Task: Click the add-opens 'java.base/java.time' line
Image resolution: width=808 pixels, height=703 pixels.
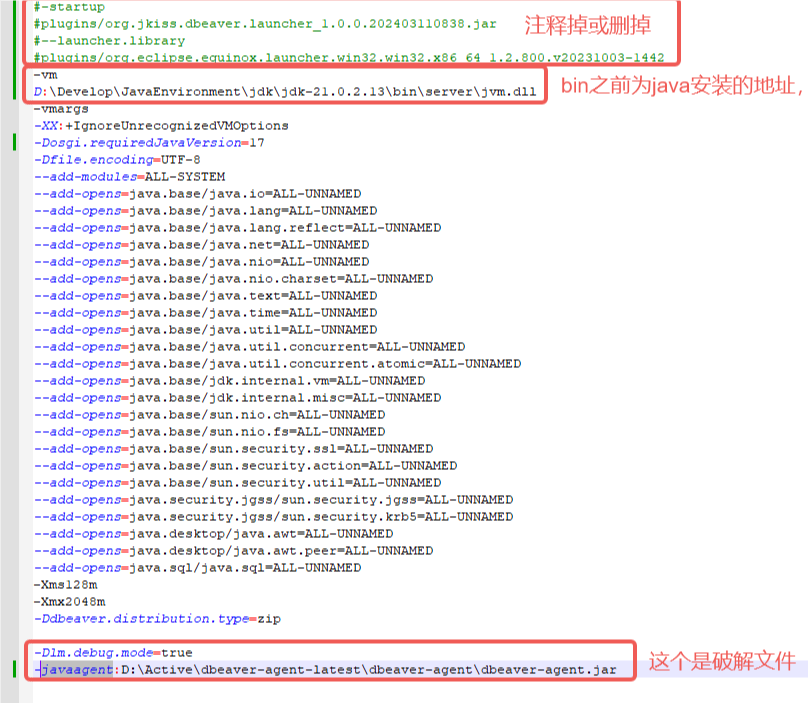Action: [205, 313]
